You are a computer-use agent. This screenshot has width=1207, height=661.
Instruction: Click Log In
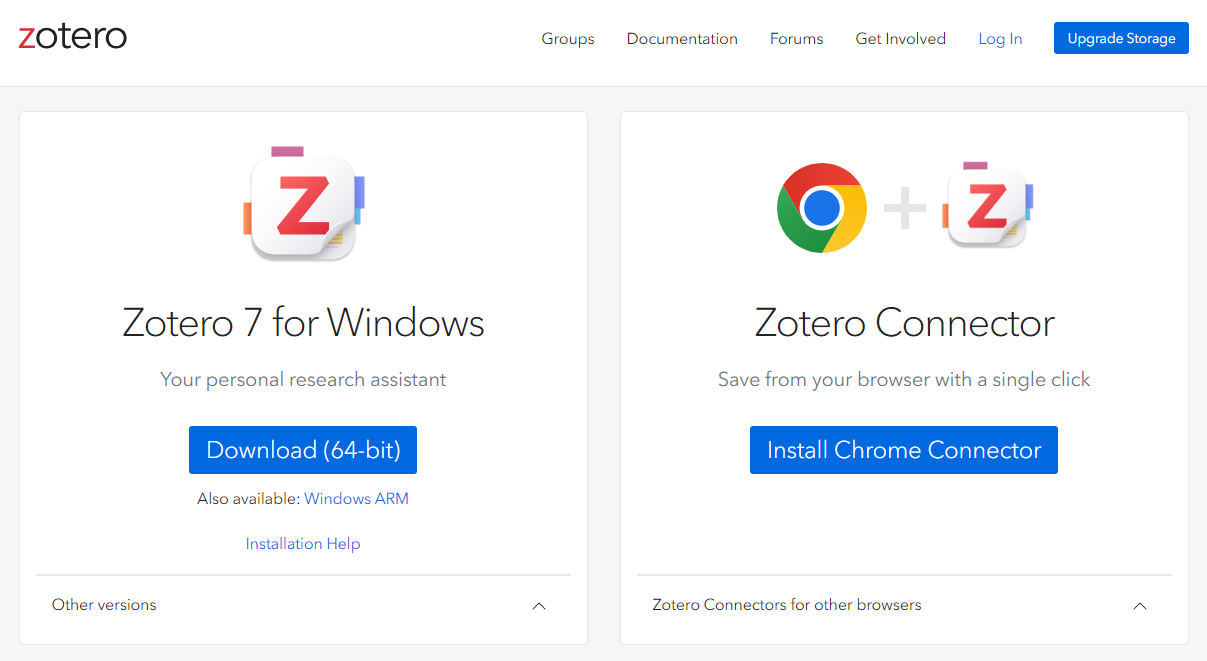[1000, 38]
